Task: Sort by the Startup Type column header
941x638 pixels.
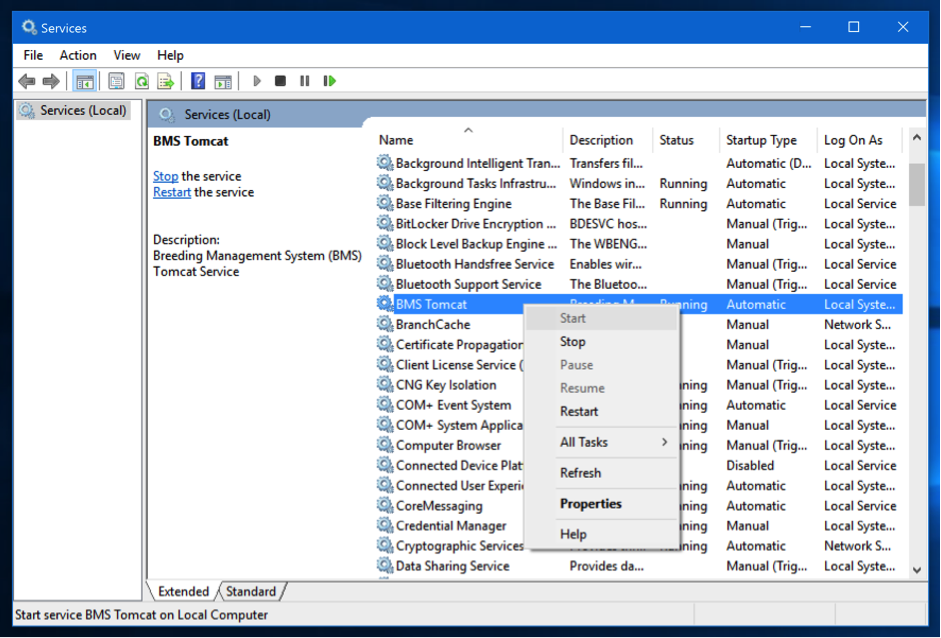Action: point(768,140)
